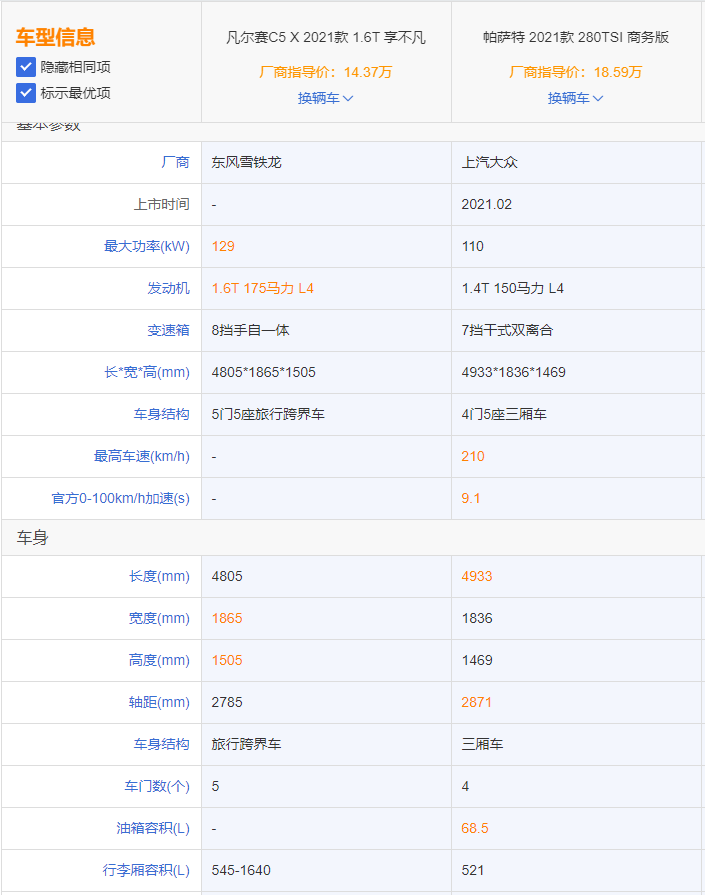Open 换辆车 dropdown under 凡尔赛C5 X

(325, 98)
